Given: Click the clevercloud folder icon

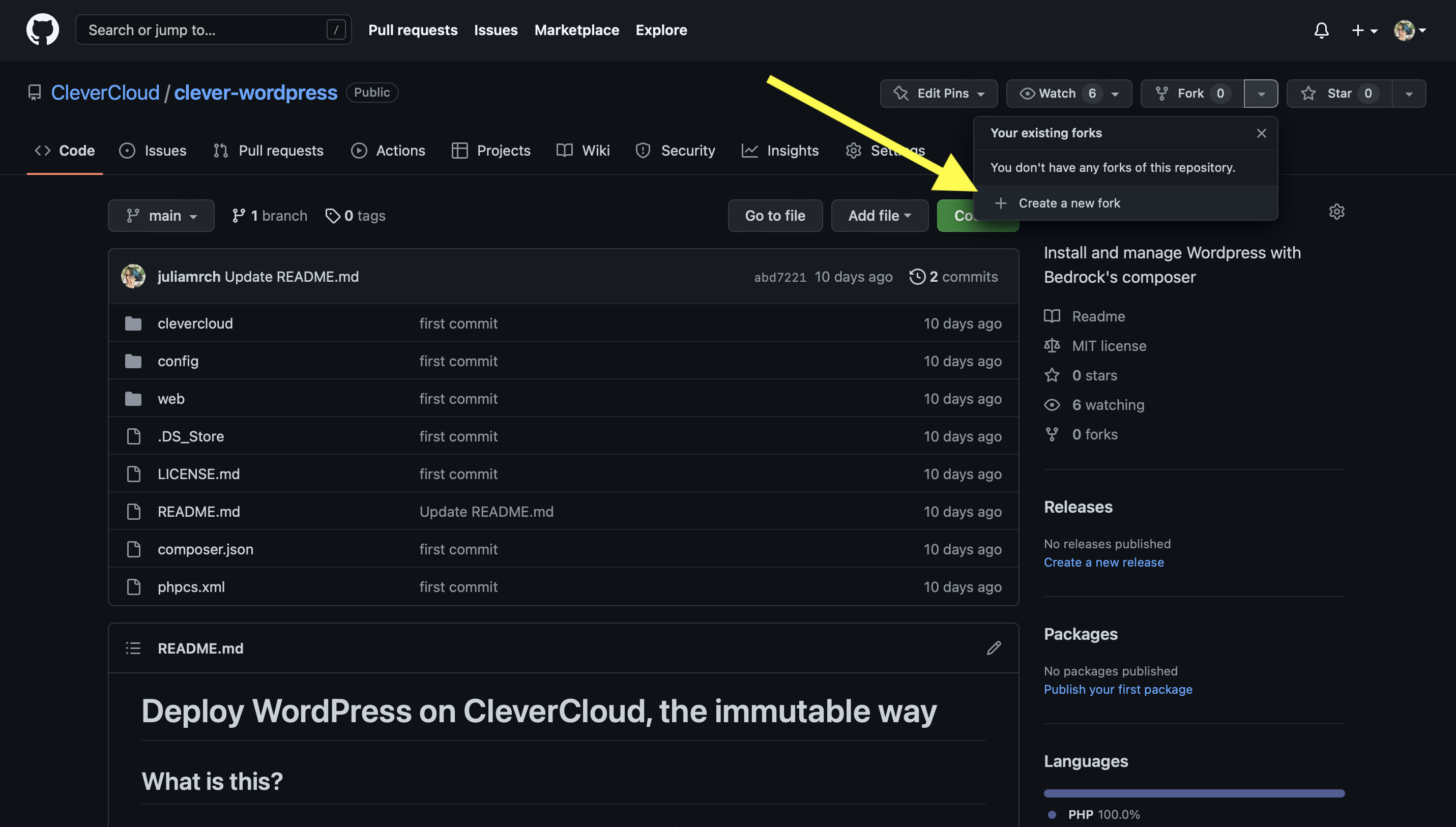Looking at the screenshot, I should (x=133, y=323).
